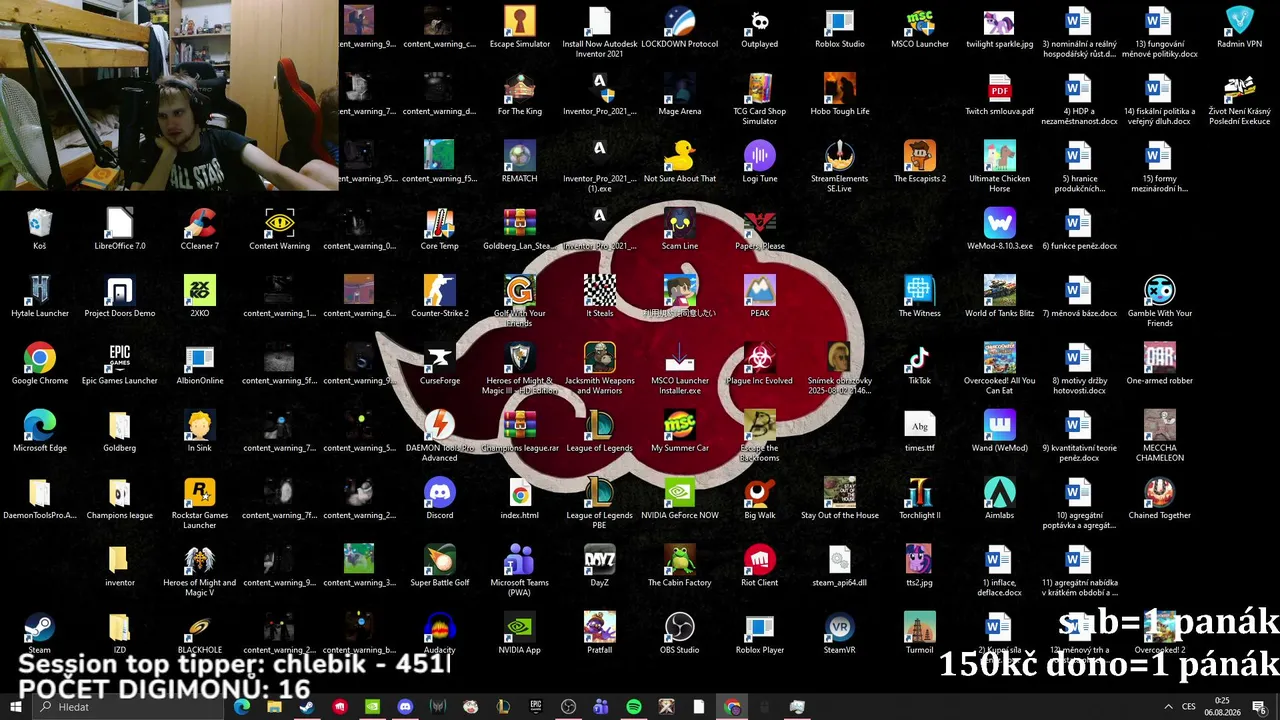Open the Rockstar Games Launcher icon
The image size is (1280, 720).
(x=199, y=503)
